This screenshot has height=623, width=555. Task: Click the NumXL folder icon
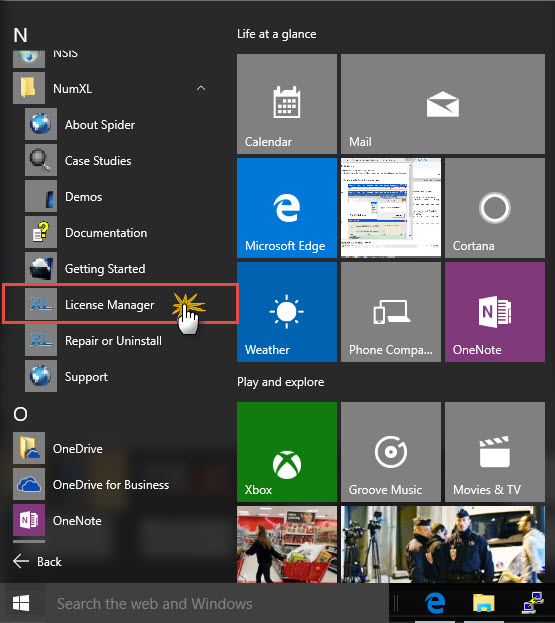tap(29, 88)
